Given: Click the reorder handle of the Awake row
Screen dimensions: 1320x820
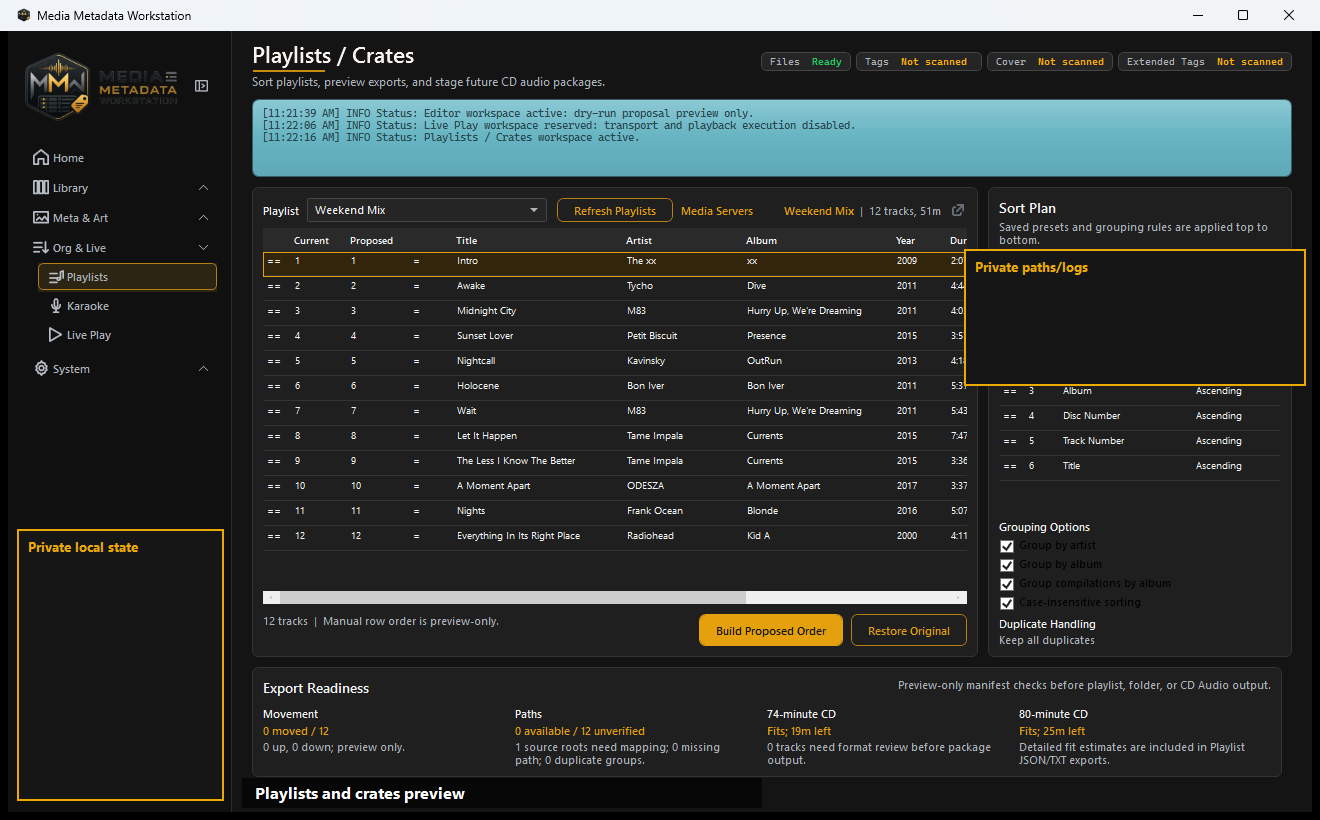Looking at the screenshot, I should coord(274,286).
